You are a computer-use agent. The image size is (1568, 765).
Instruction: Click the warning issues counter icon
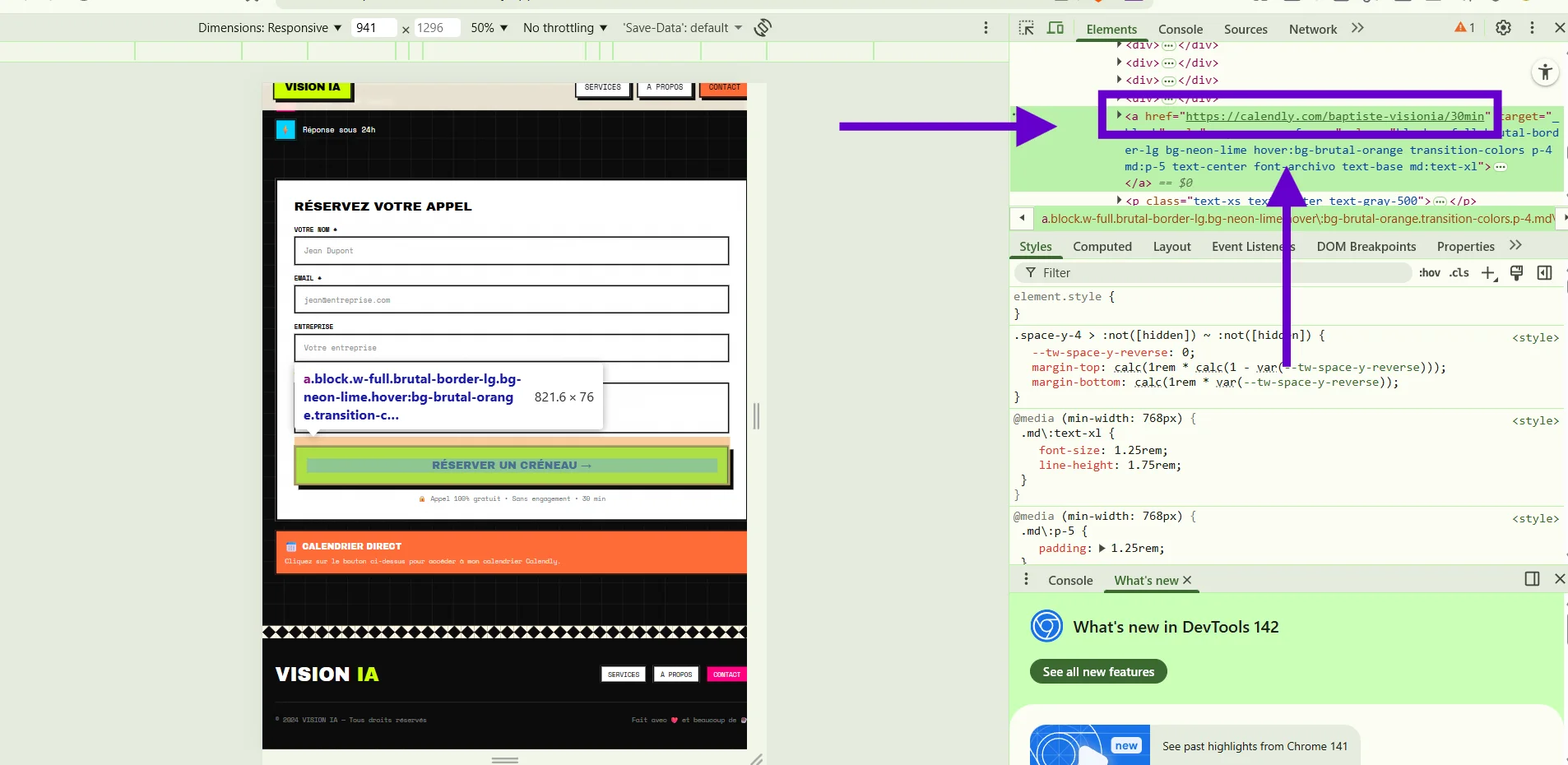coord(1464,28)
